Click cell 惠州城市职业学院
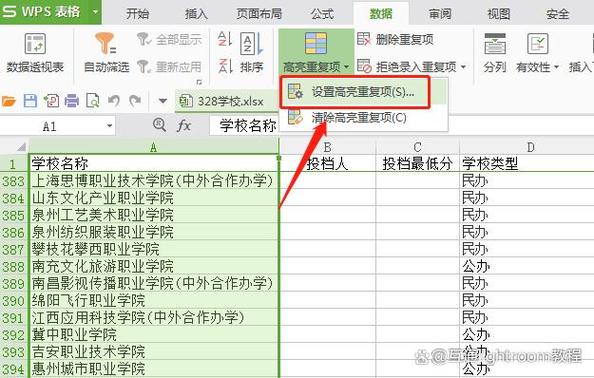Screen dimensions: 594x378 153,369
